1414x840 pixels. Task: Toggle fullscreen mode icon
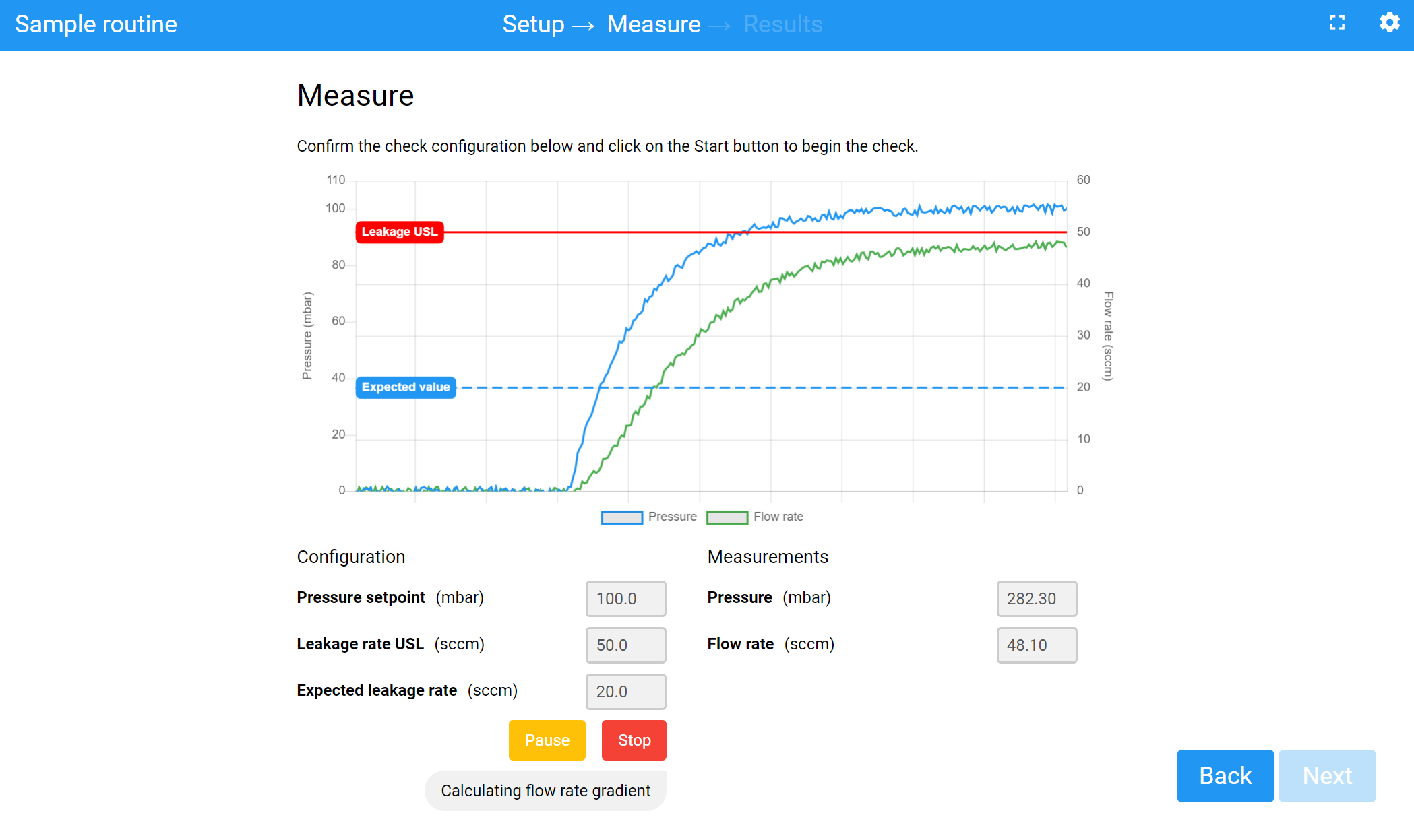point(1337,23)
